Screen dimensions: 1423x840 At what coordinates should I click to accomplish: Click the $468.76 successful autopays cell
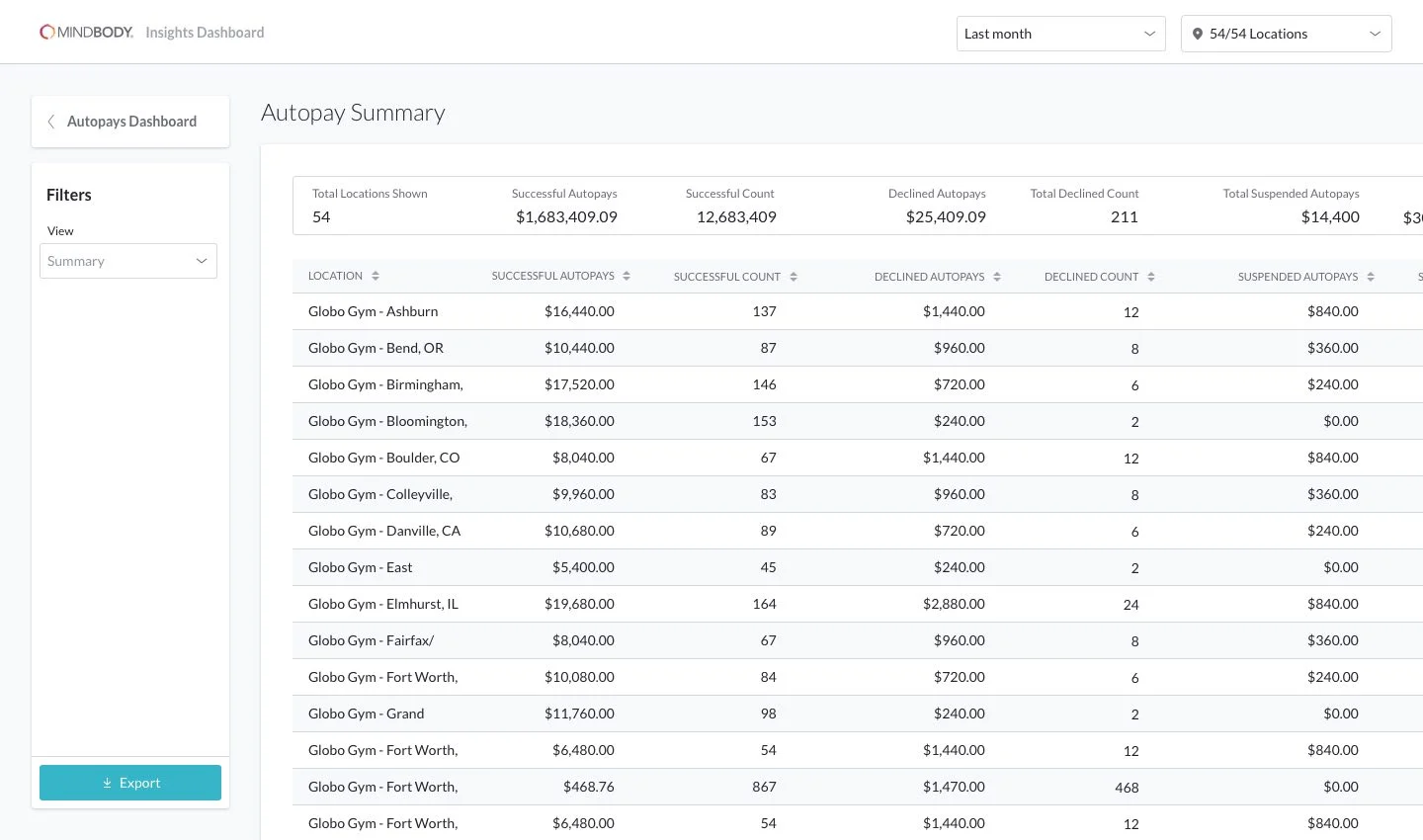click(x=589, y=787)
